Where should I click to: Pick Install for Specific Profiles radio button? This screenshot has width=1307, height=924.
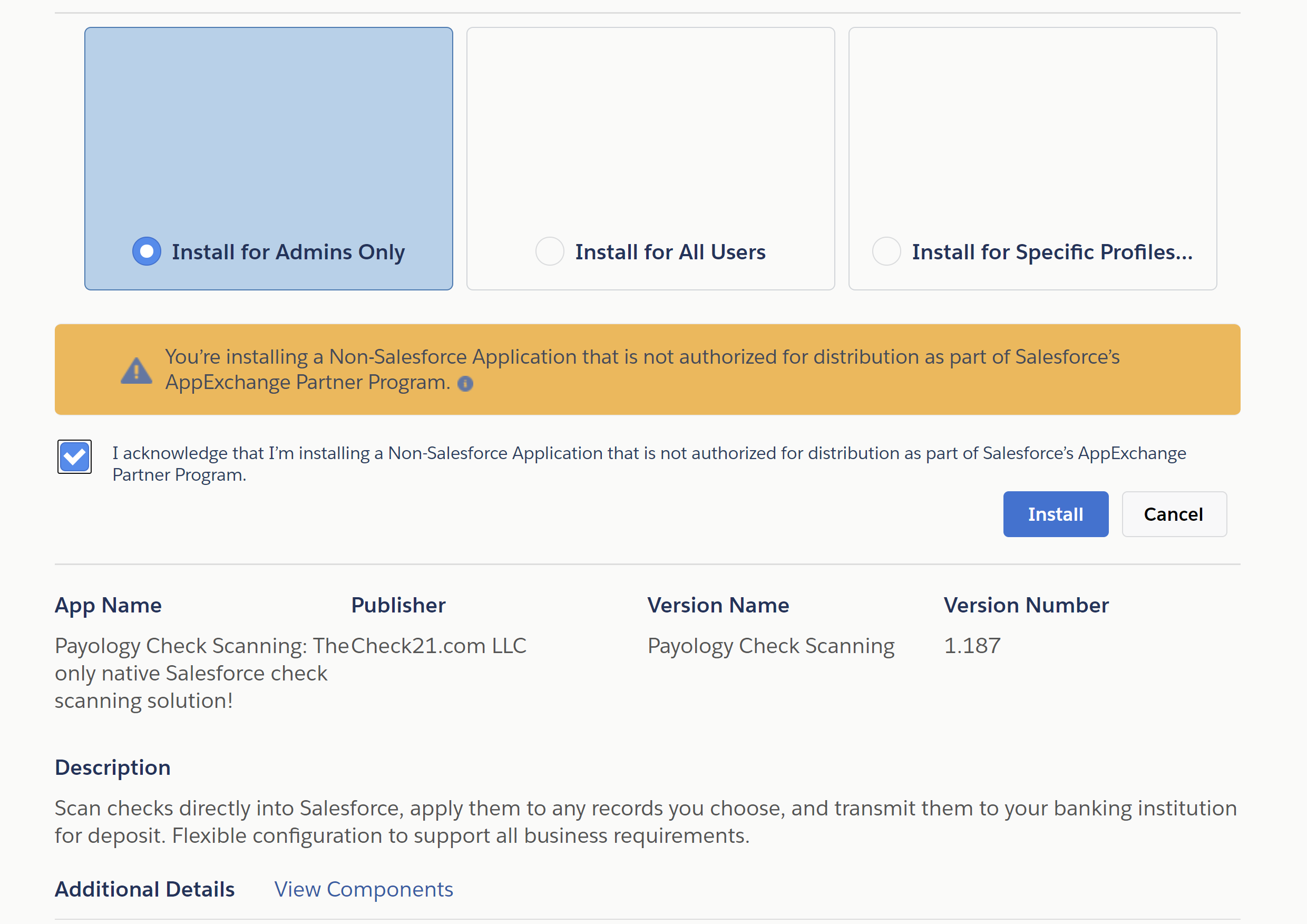(886, 251)
